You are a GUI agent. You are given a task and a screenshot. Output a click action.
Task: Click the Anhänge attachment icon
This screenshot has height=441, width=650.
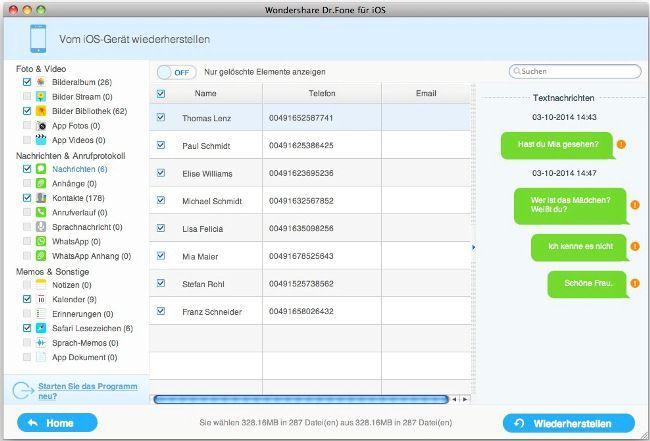tap(41, 183)
